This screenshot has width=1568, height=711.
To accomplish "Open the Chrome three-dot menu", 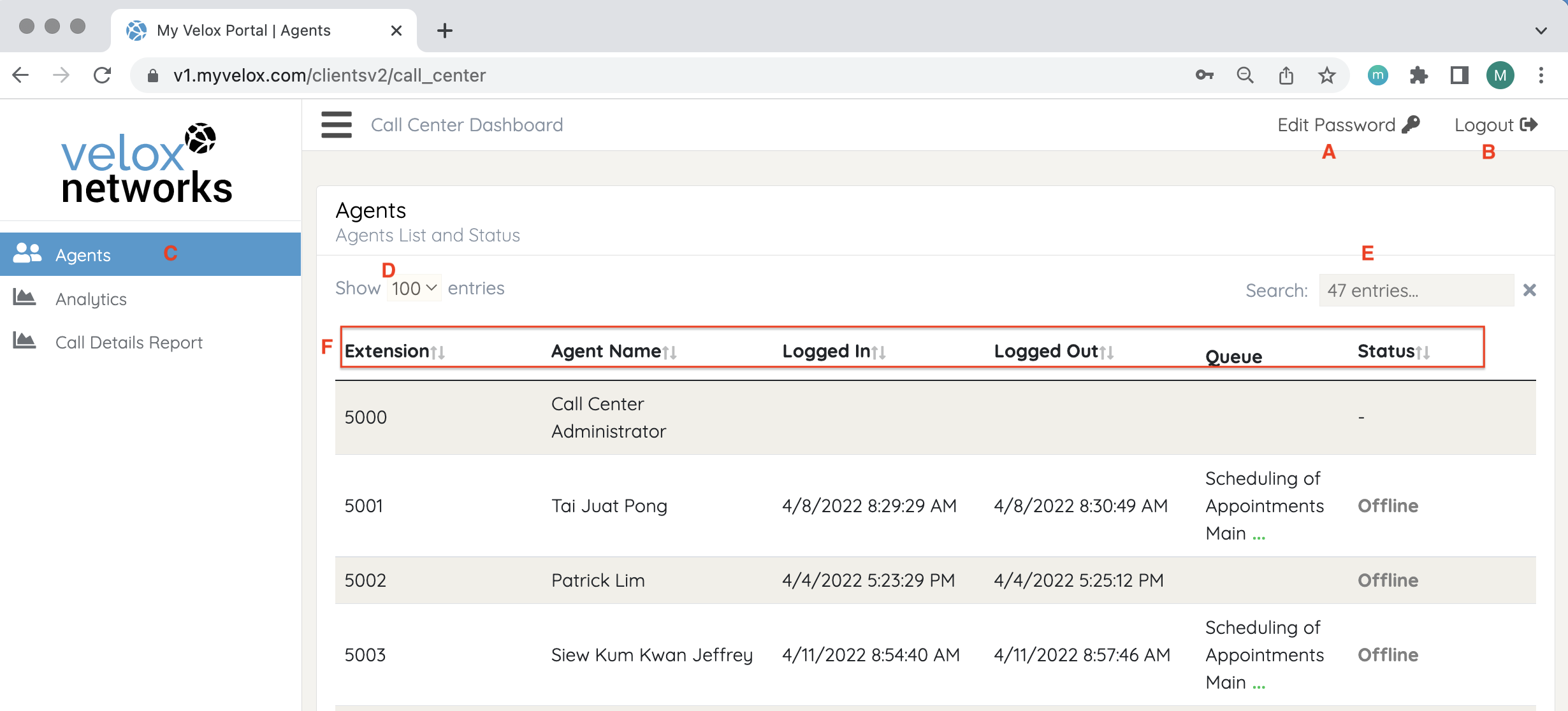I will [x=1541, y=76].
